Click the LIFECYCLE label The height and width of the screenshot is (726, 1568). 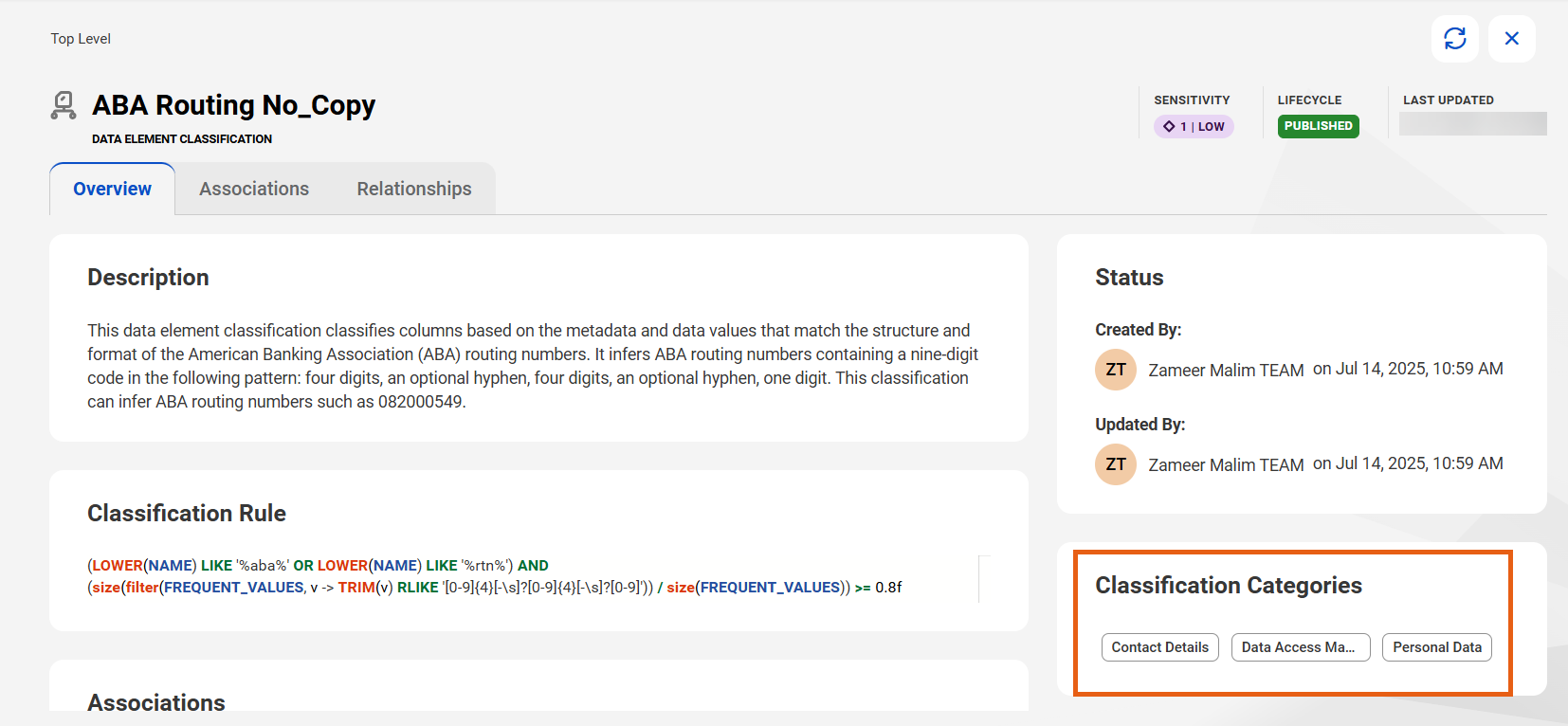click(1309, 100)
